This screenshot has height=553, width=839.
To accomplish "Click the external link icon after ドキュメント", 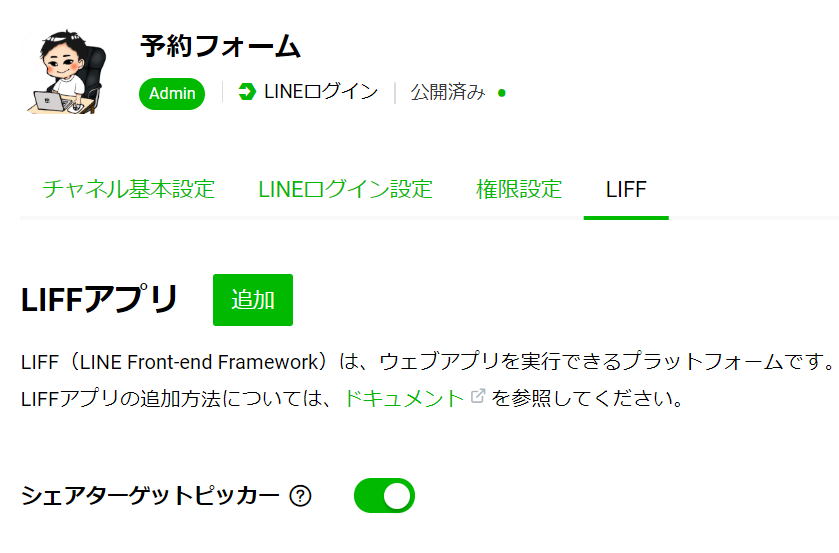I will point(478,396).
